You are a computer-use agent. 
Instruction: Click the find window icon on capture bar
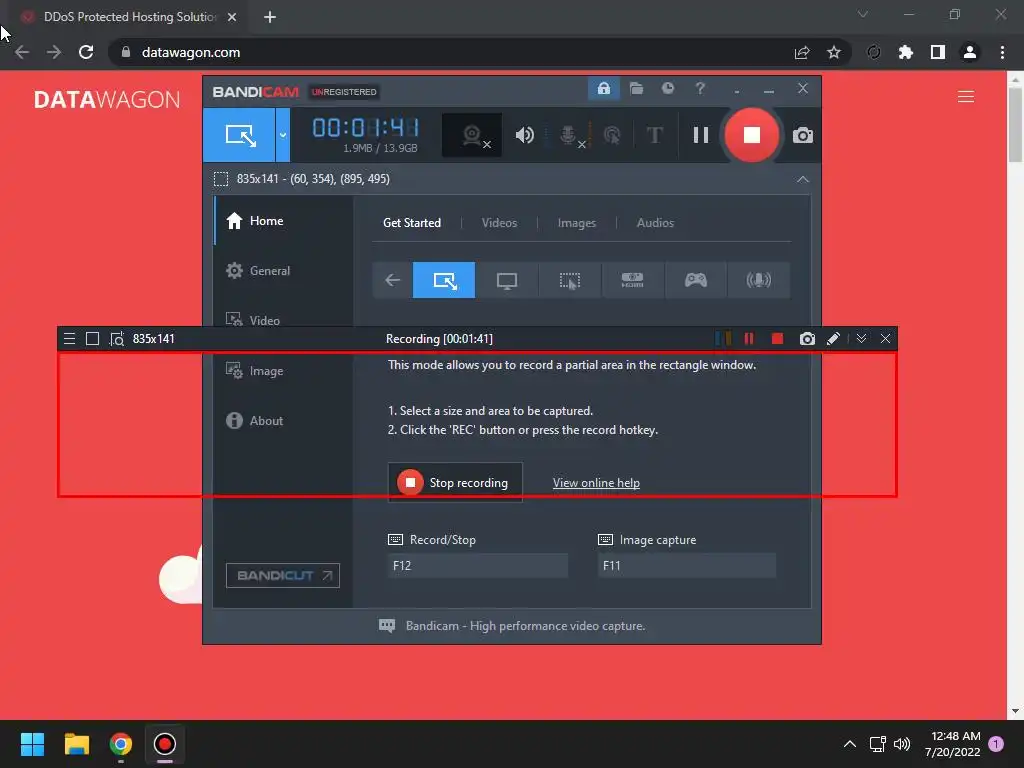(117, 339)
